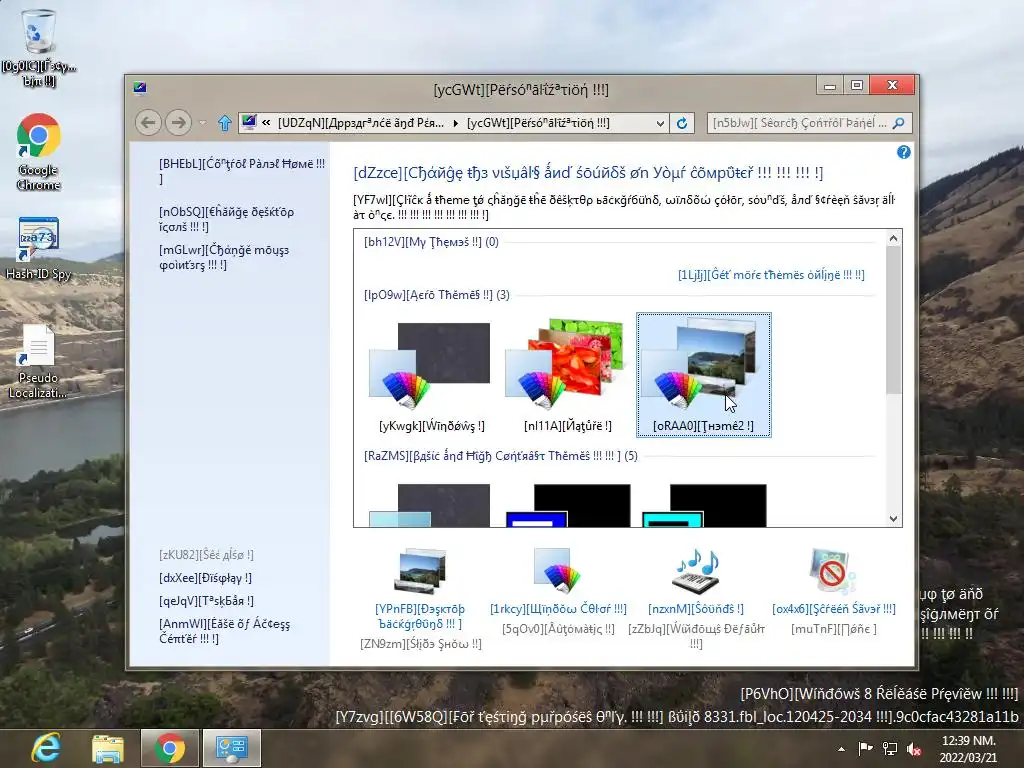Click the Hash-ID Spy desktop shortcut
The height and width of the screenshot is (768, 1024).
(x=39, y=249)
